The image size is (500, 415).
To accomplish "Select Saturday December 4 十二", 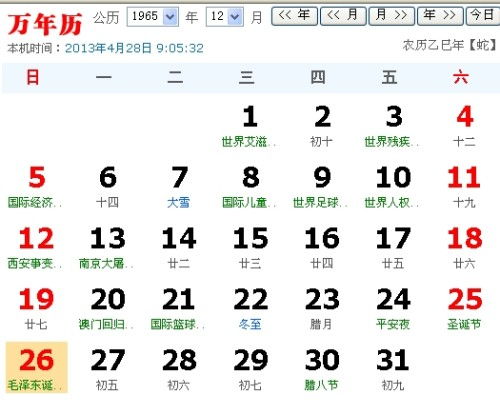I will (x=464, y=126).
